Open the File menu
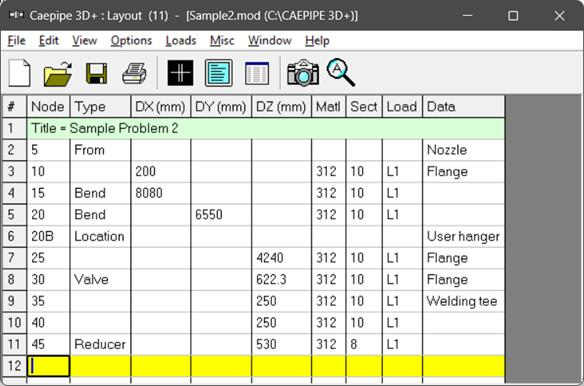Screen dimensions: 584x386 (x=16, y=40)
